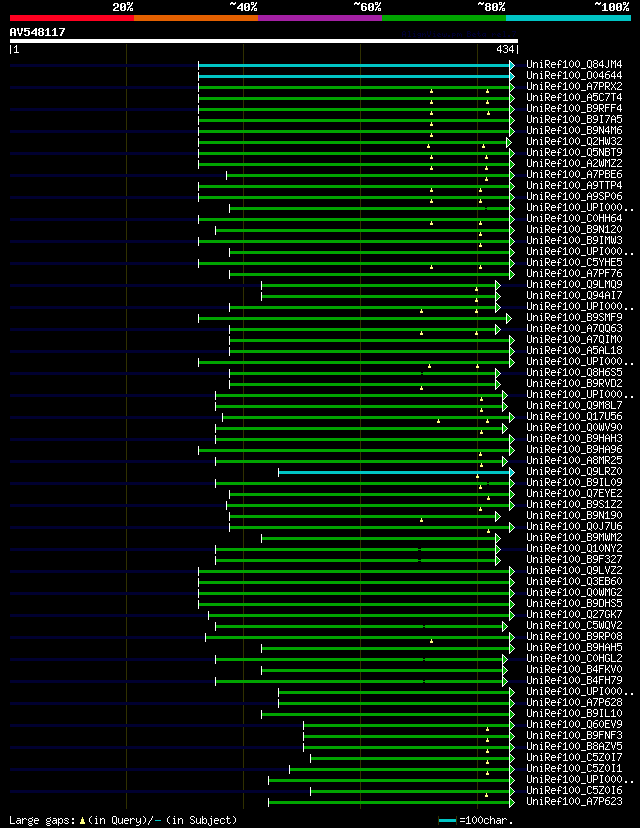This screenshot has height=828, width=640.
Task: Open the UniRef100_B9I7A5 hit
Action: [x=574, y=119]
